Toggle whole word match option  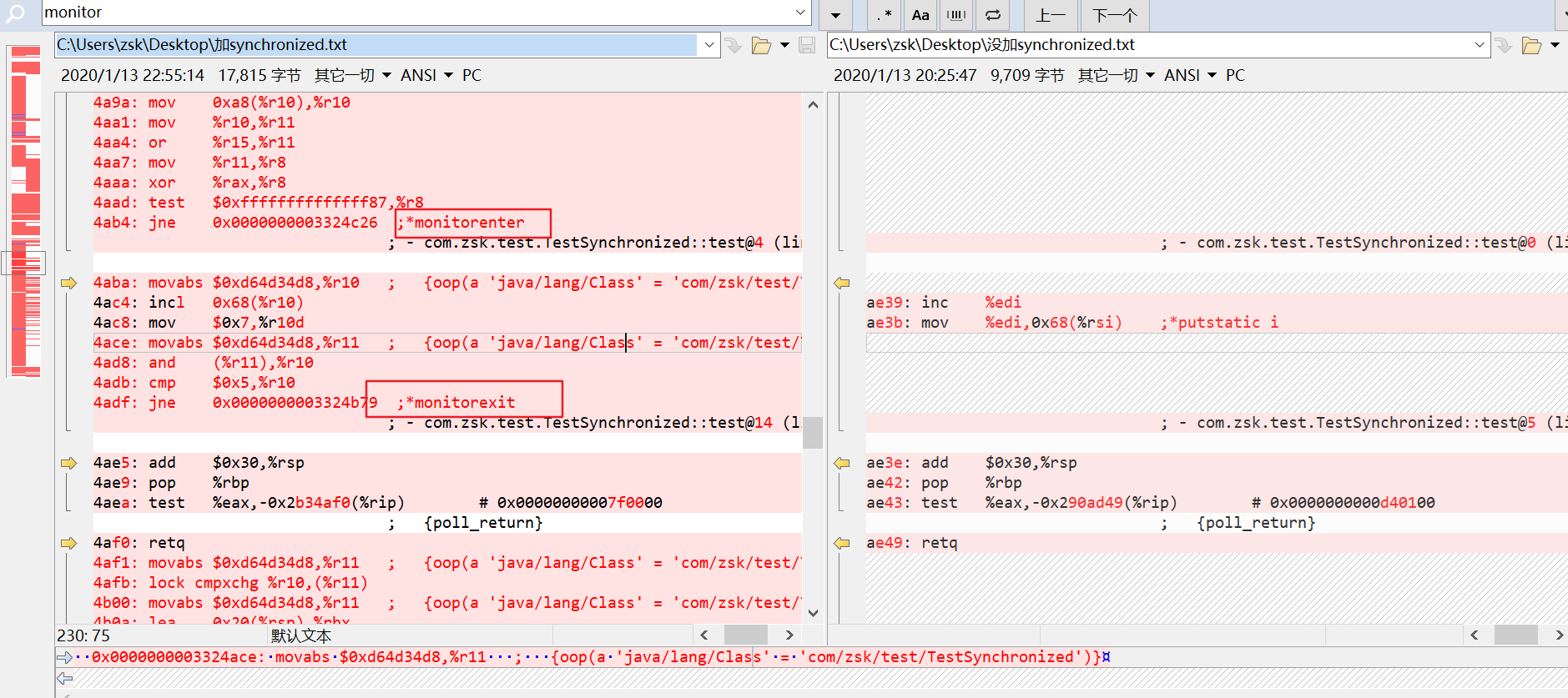tap(956, 14)
